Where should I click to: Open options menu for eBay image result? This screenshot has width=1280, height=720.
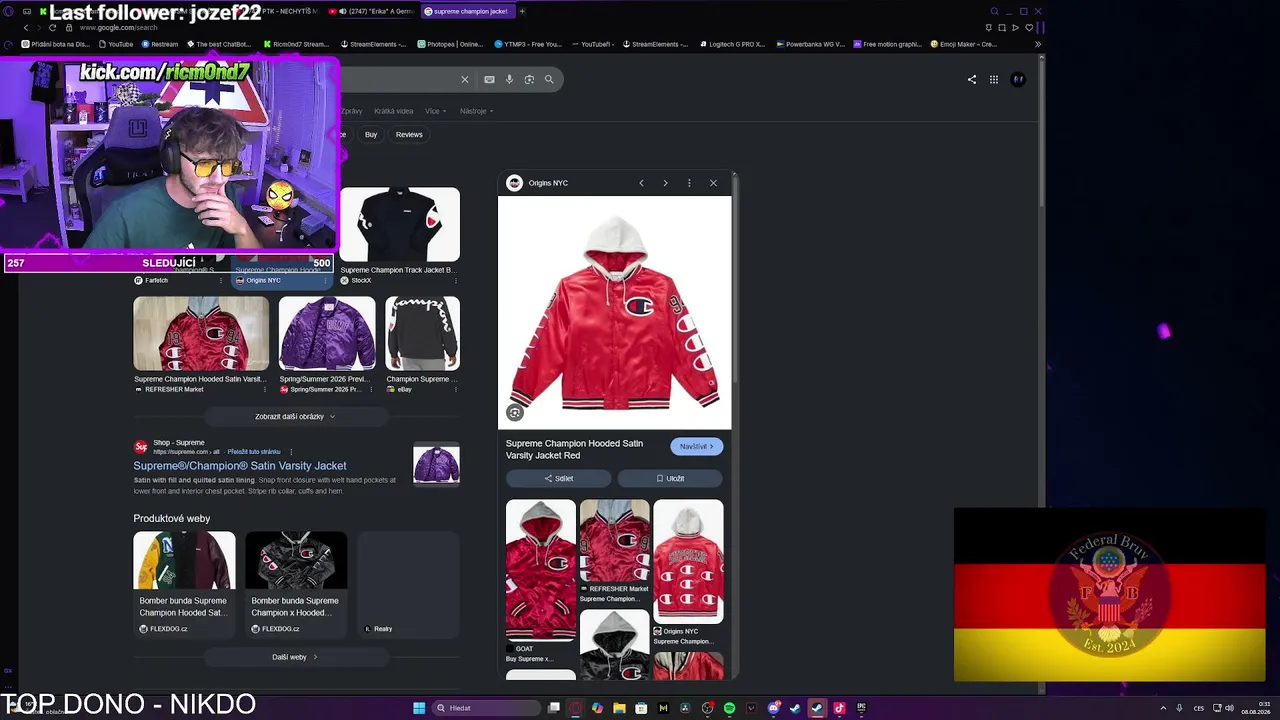(x=455, y=389)
